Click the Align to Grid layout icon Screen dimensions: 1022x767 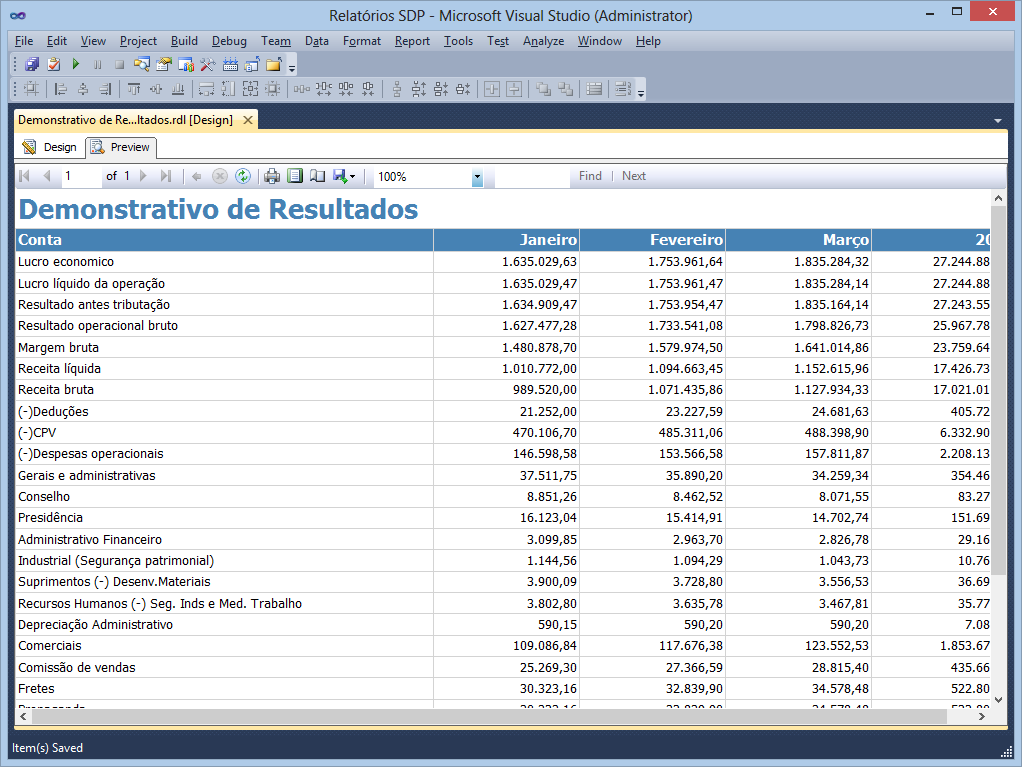(31, 89)
